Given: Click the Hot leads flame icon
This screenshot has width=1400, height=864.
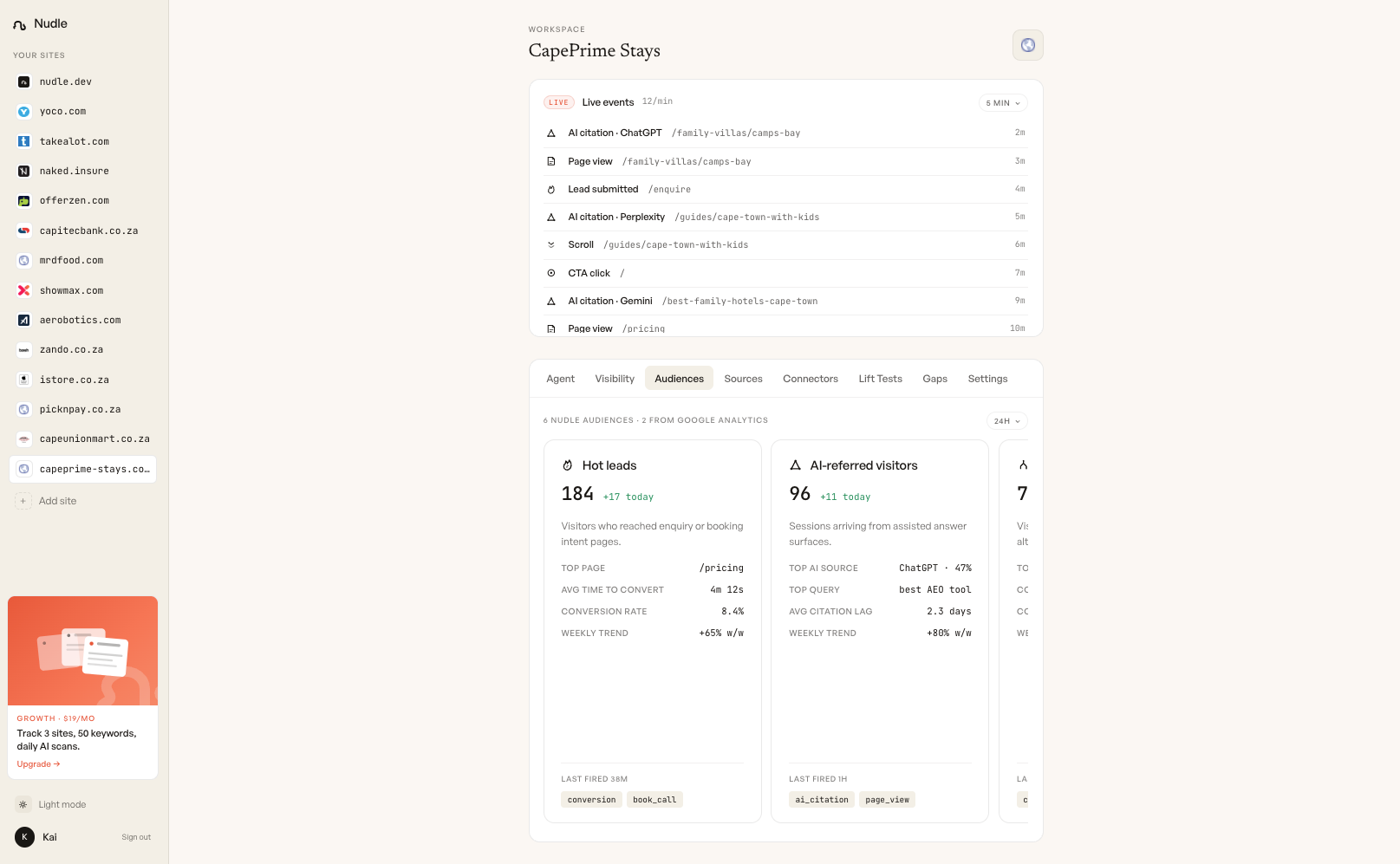Looking at the screenshot, I should tap(568, 465).
